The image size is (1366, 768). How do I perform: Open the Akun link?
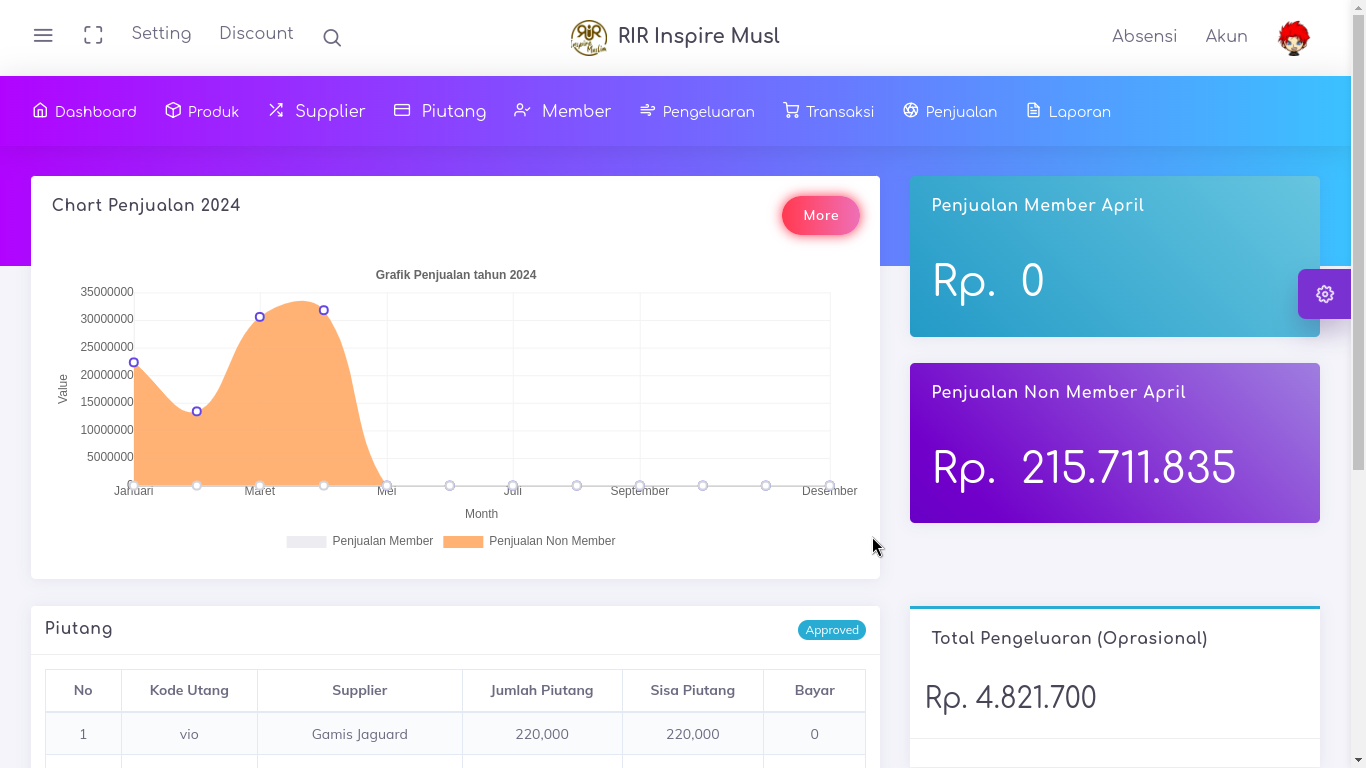(x=1226, y=37)
